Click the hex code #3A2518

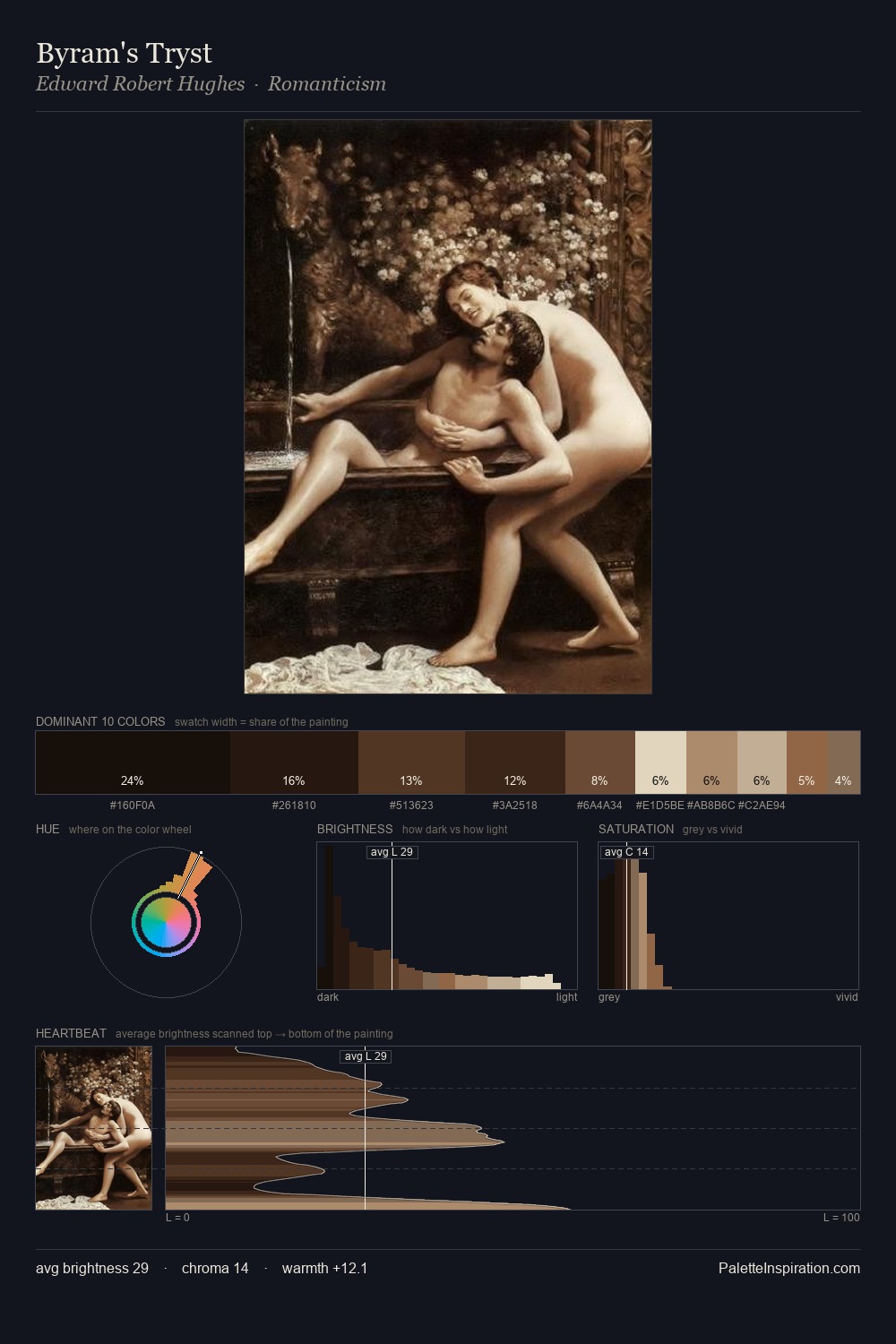tap(515, 806)
